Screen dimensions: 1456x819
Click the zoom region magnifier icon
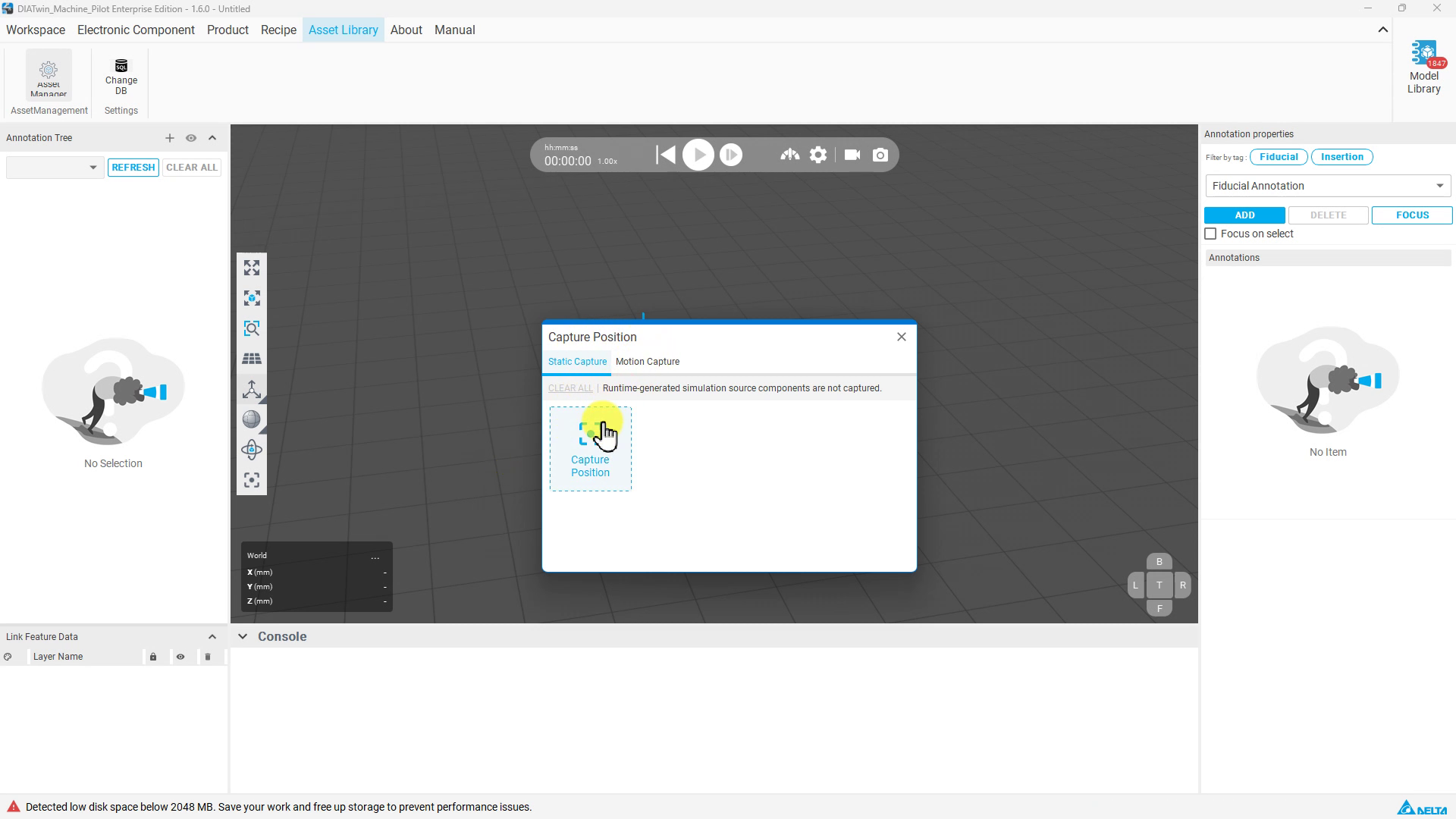[x=252, y=328]
